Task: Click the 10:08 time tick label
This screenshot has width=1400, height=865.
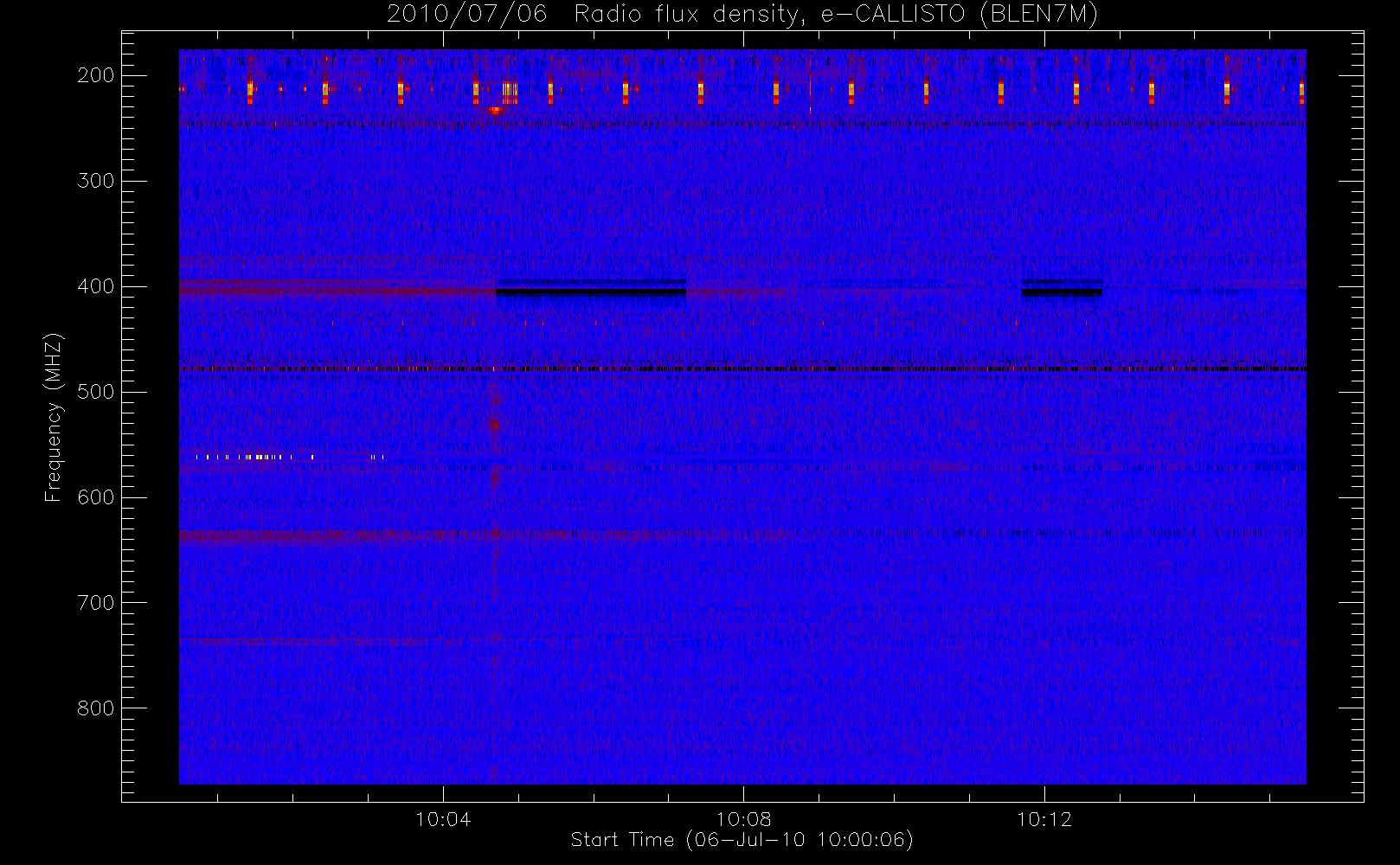Action: tap(743, 819)
